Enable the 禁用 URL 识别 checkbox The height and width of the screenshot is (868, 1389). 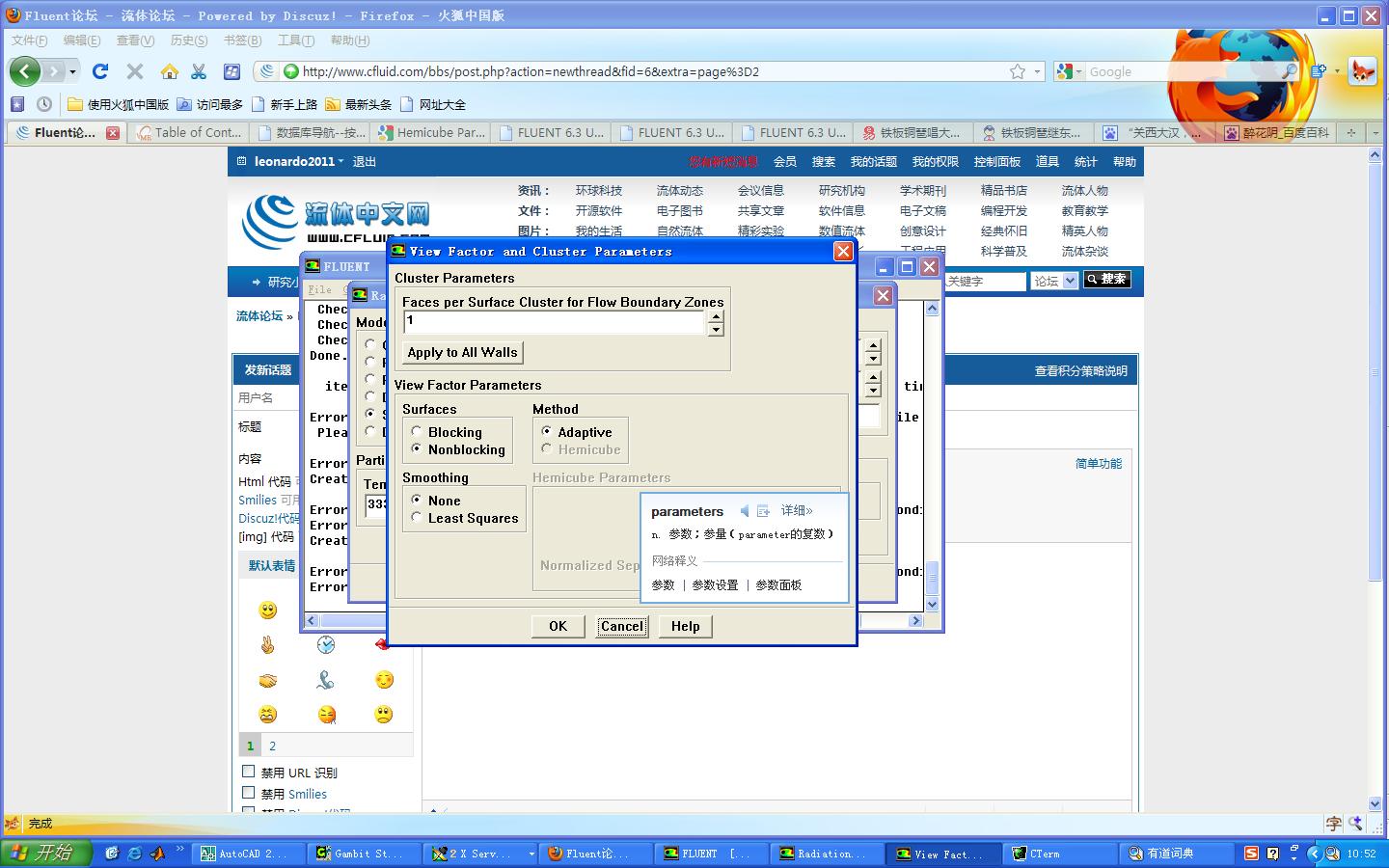pyautogui.click(x=249, y=772)
